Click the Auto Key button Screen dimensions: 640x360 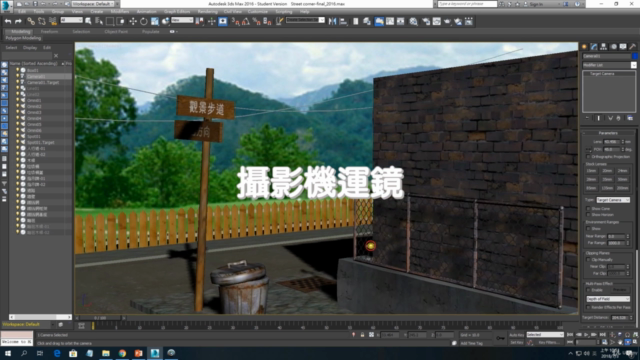click(x=516, y=335)
